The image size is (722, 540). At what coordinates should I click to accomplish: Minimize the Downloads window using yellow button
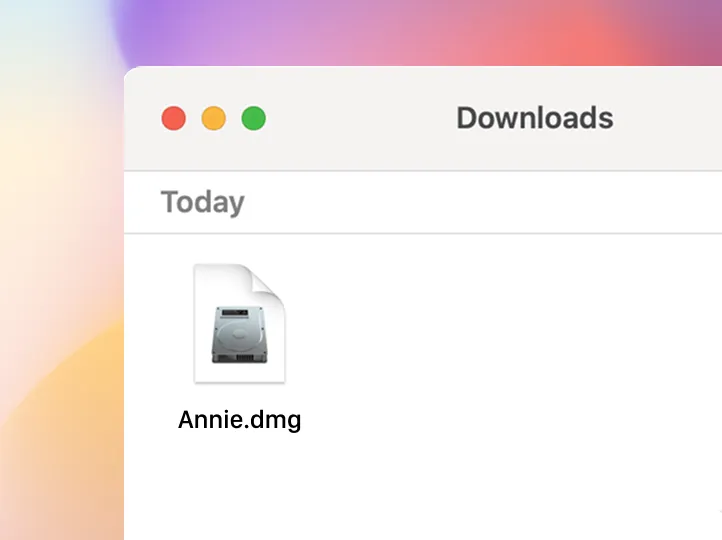(214, 118)
